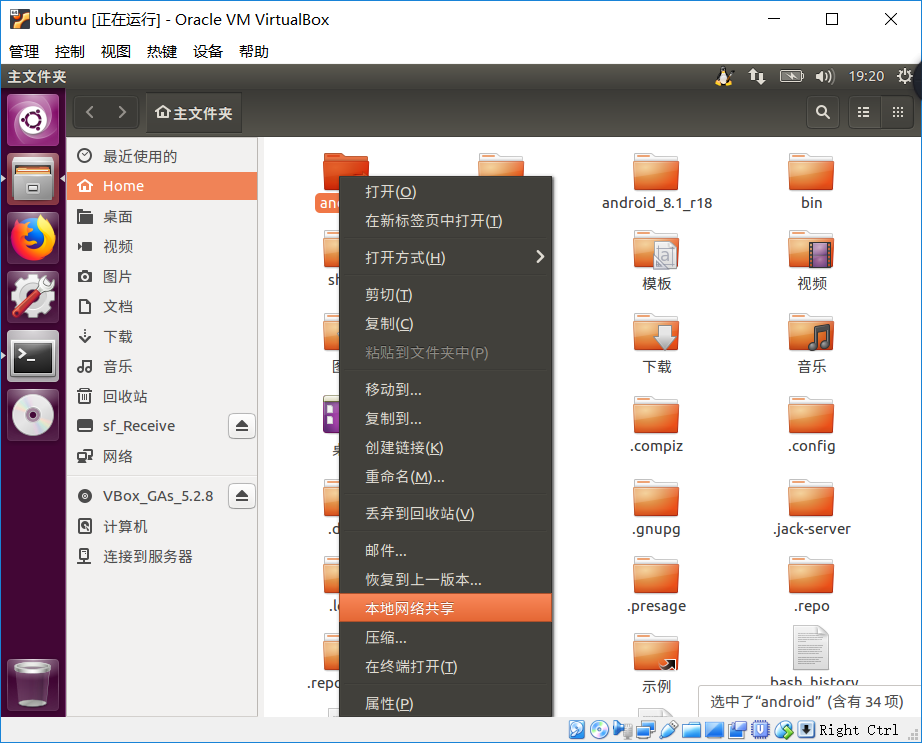
Task: Click VirtualBox status bar optical disk icon
Action: click(x=599, y=729)
